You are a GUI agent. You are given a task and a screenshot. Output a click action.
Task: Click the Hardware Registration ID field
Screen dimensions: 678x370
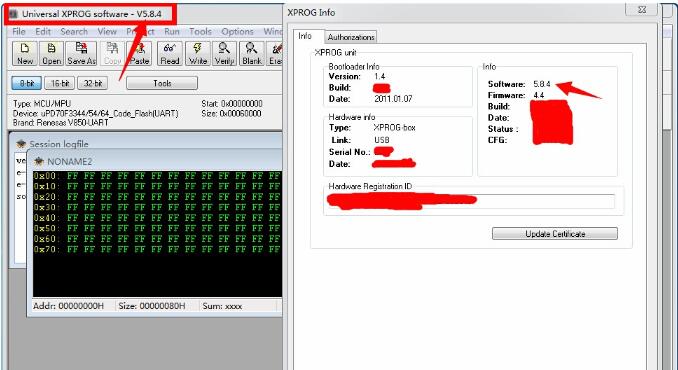click(x=471, y=201)
